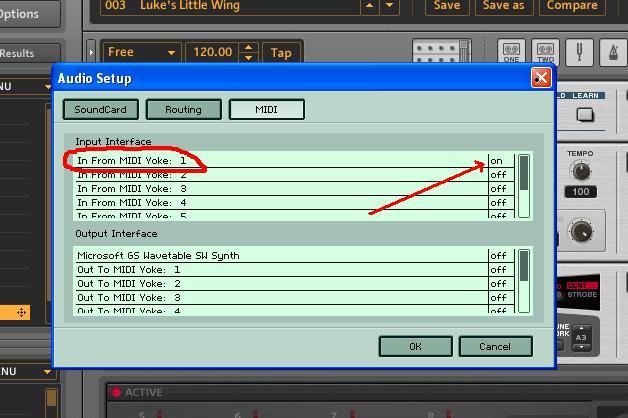The width and height of the screenshot is (628, 418).
Task: Adjust the TEMPO knob
Action: coord(581,171)
